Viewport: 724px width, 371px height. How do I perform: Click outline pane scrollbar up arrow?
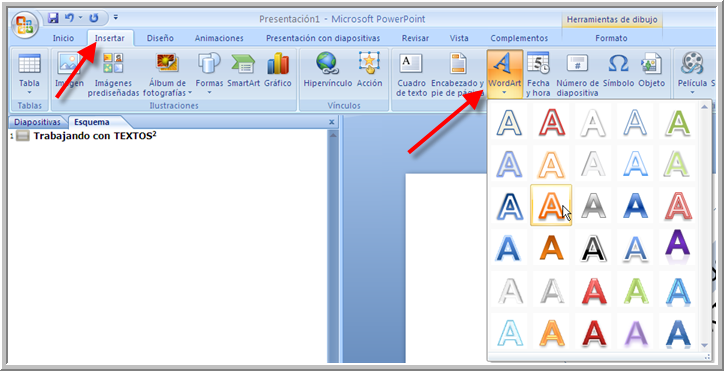(332, 135)
